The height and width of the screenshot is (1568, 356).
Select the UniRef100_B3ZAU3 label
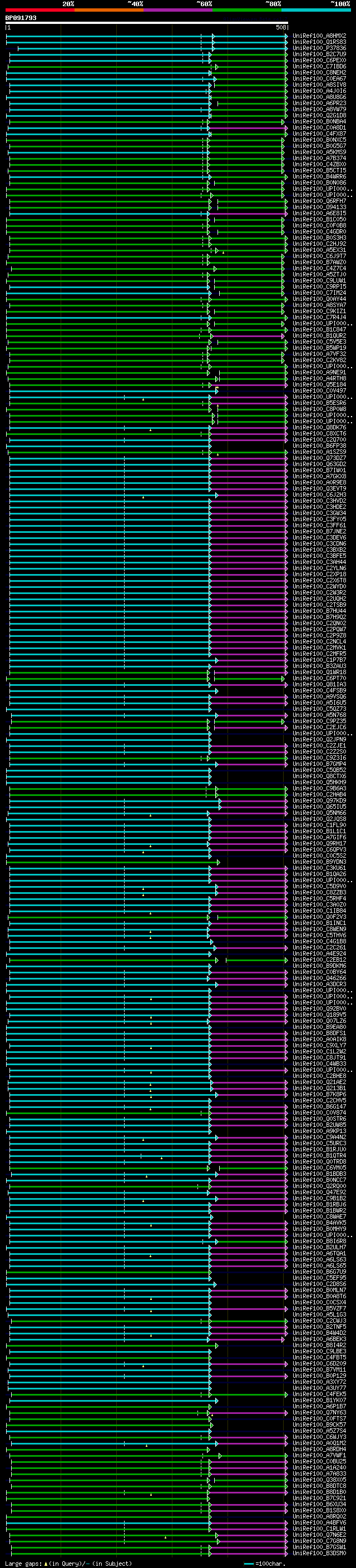pos(319,666)
